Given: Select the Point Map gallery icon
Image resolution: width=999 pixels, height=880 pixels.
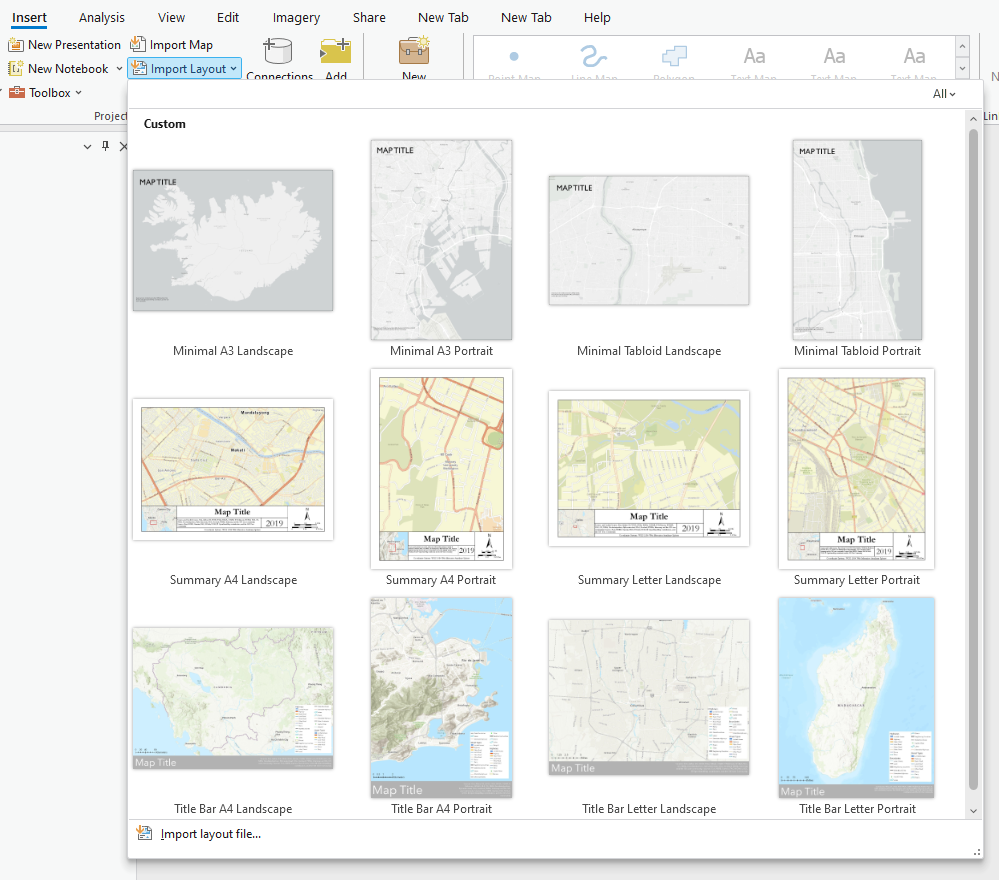Looking at the screenshot, I should point(514,55).
